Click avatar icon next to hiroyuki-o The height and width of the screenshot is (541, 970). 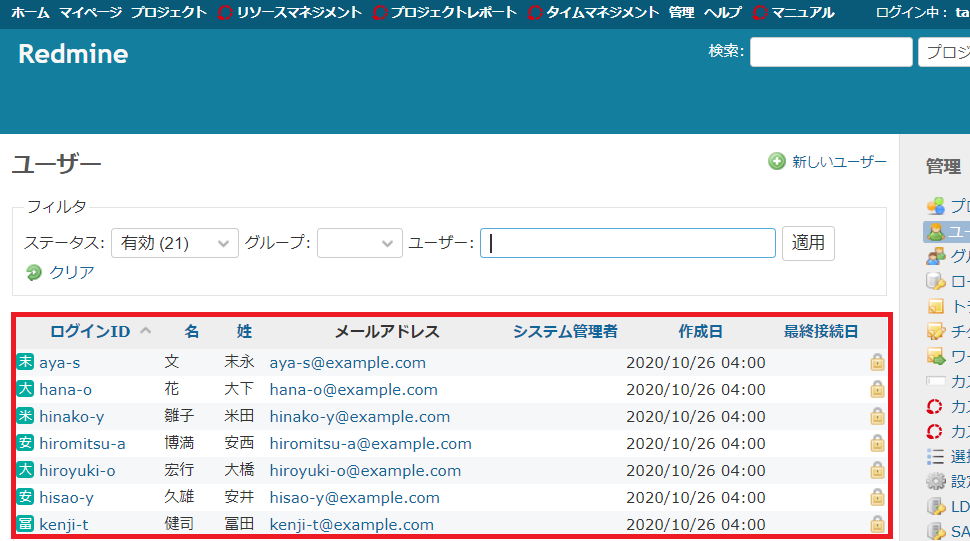point(25,470)
